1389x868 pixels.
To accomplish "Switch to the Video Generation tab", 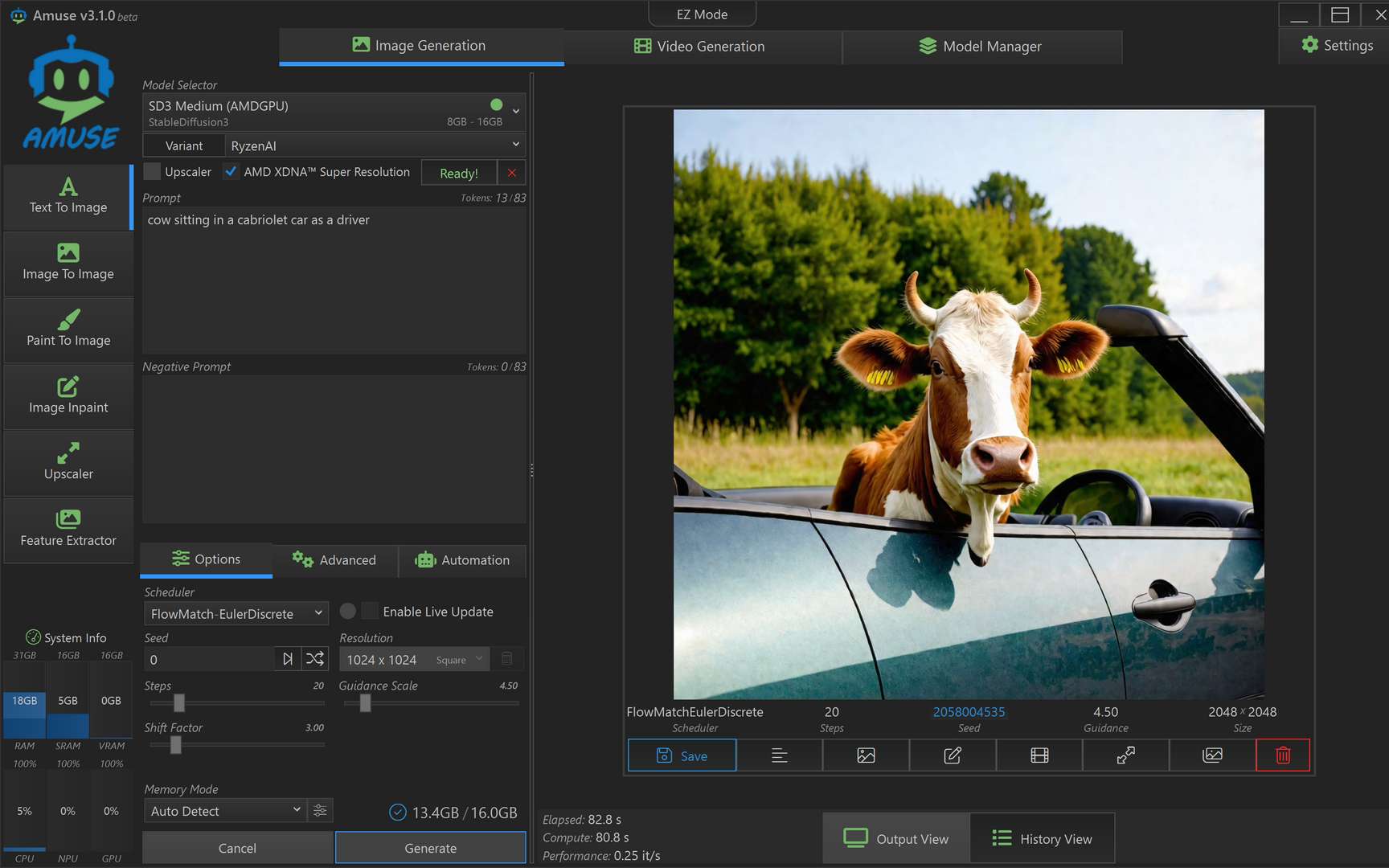I will pos(699,47).
